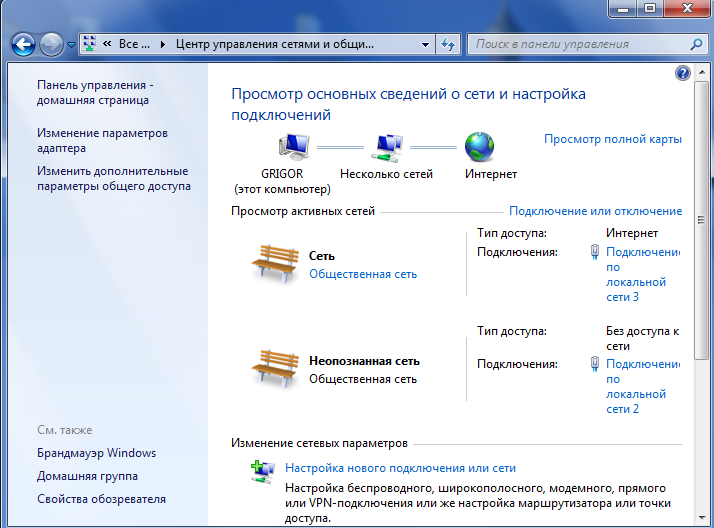This screenshot has height=528, width=714.
Task: Click the bench icon beside "Неопознанная сеть"
Action: pos(275,369)
